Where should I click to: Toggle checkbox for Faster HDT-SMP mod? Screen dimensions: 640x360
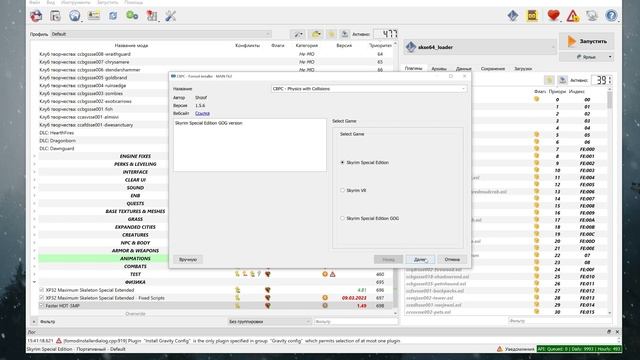[x=41, y=306]
